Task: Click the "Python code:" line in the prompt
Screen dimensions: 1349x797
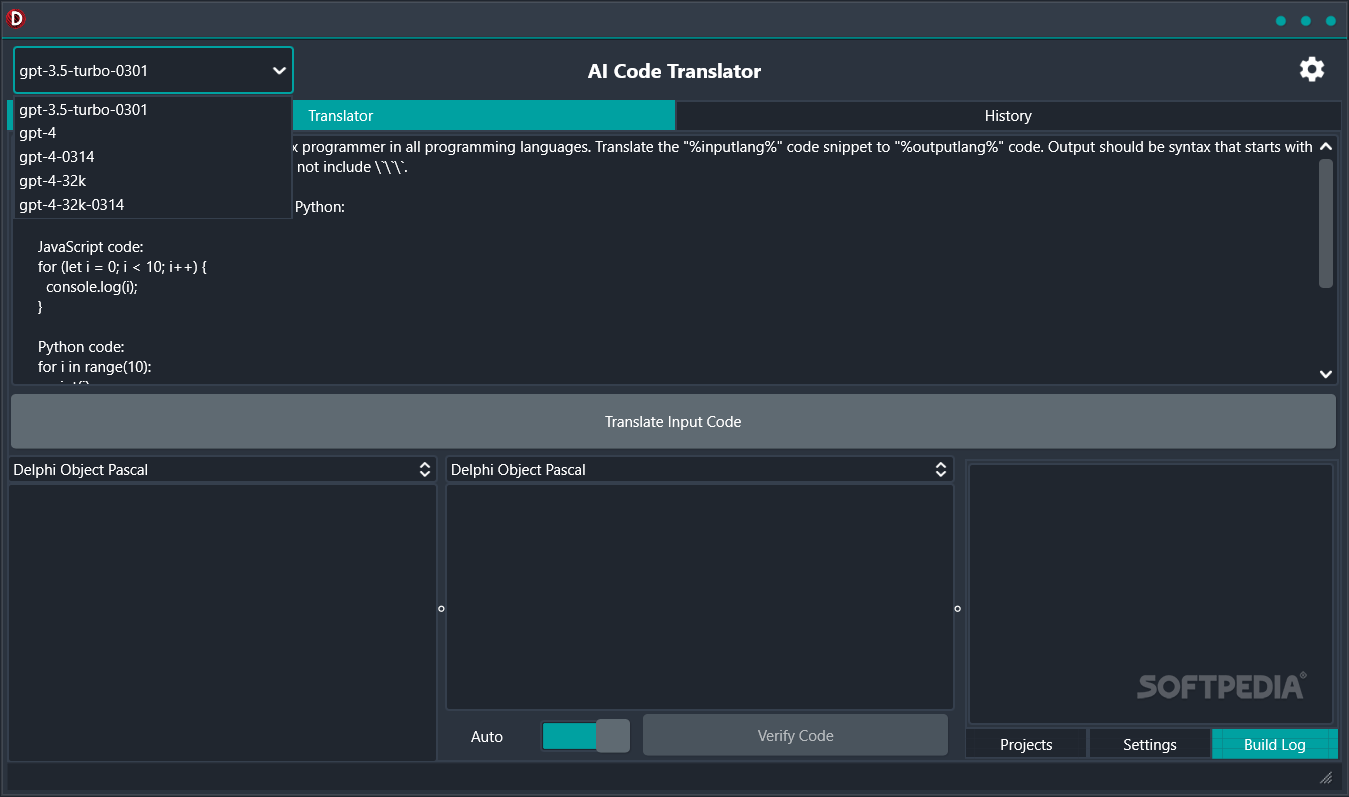Action: click(81, 347)
